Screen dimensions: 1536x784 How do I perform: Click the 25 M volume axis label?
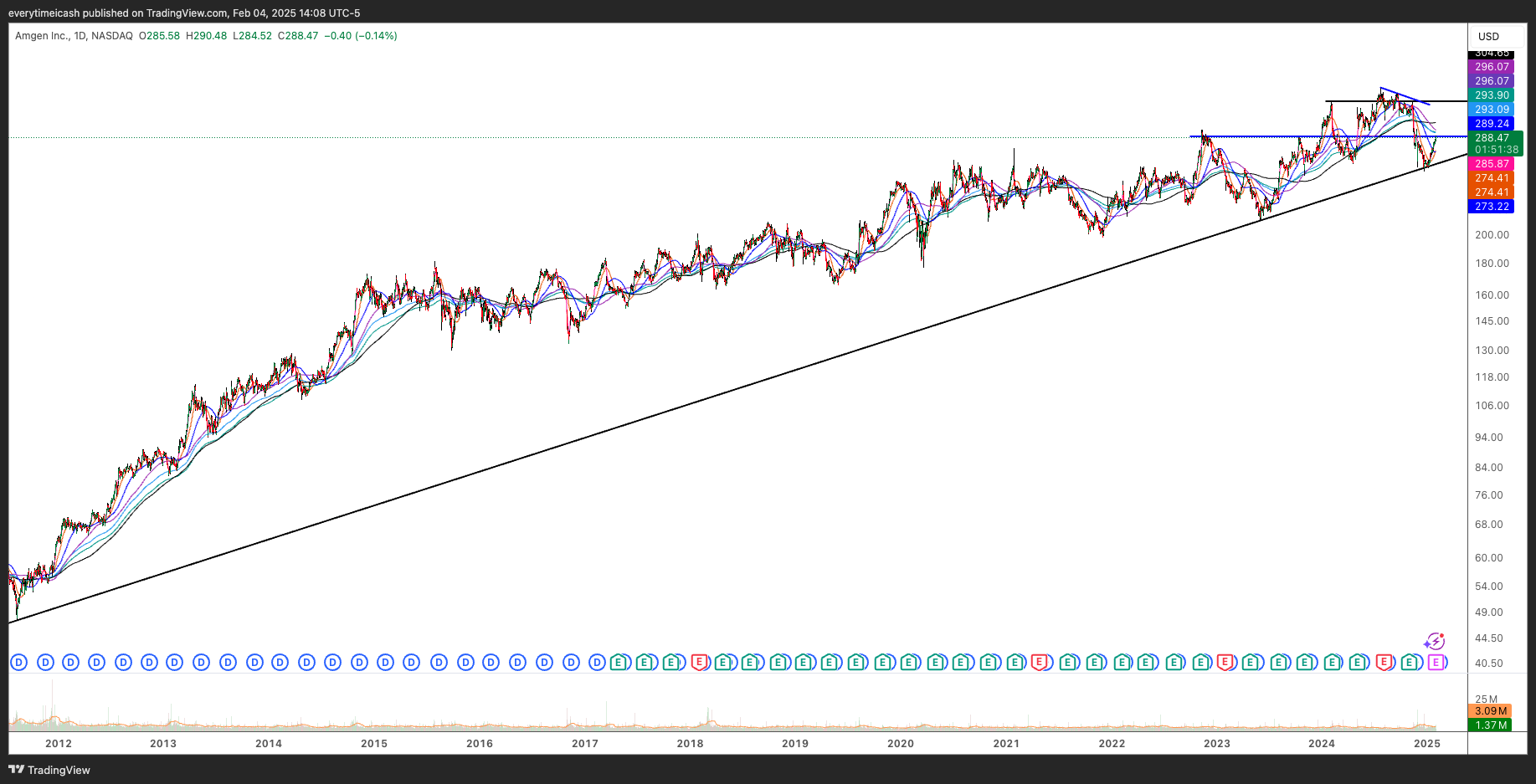coord(1487,699)
